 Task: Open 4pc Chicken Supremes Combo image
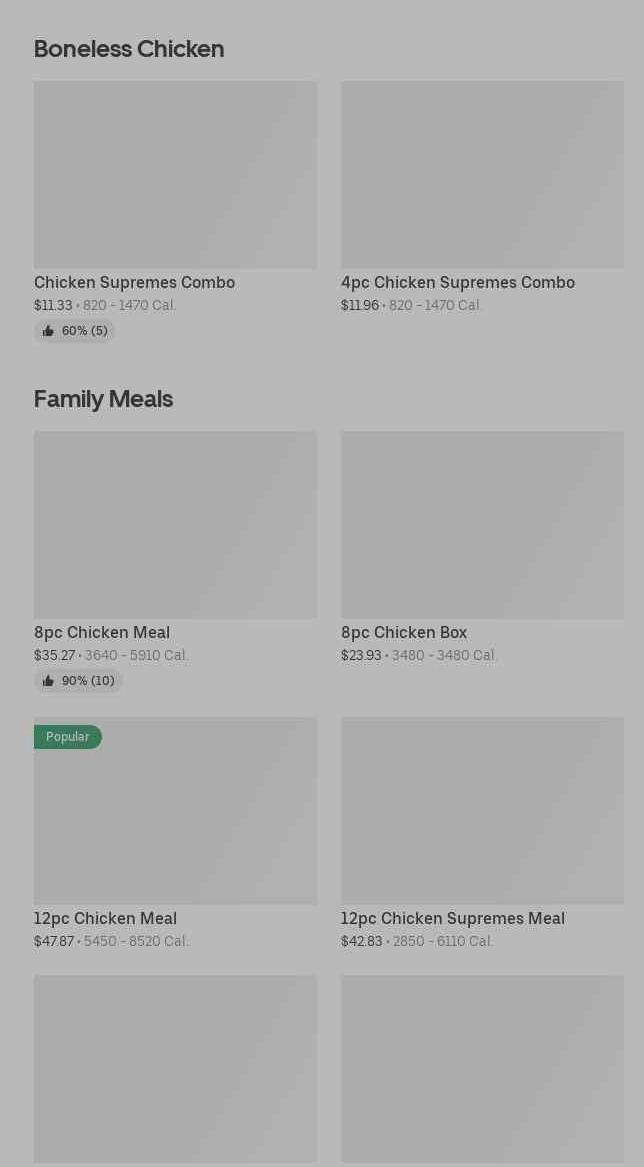click(482, 175)
